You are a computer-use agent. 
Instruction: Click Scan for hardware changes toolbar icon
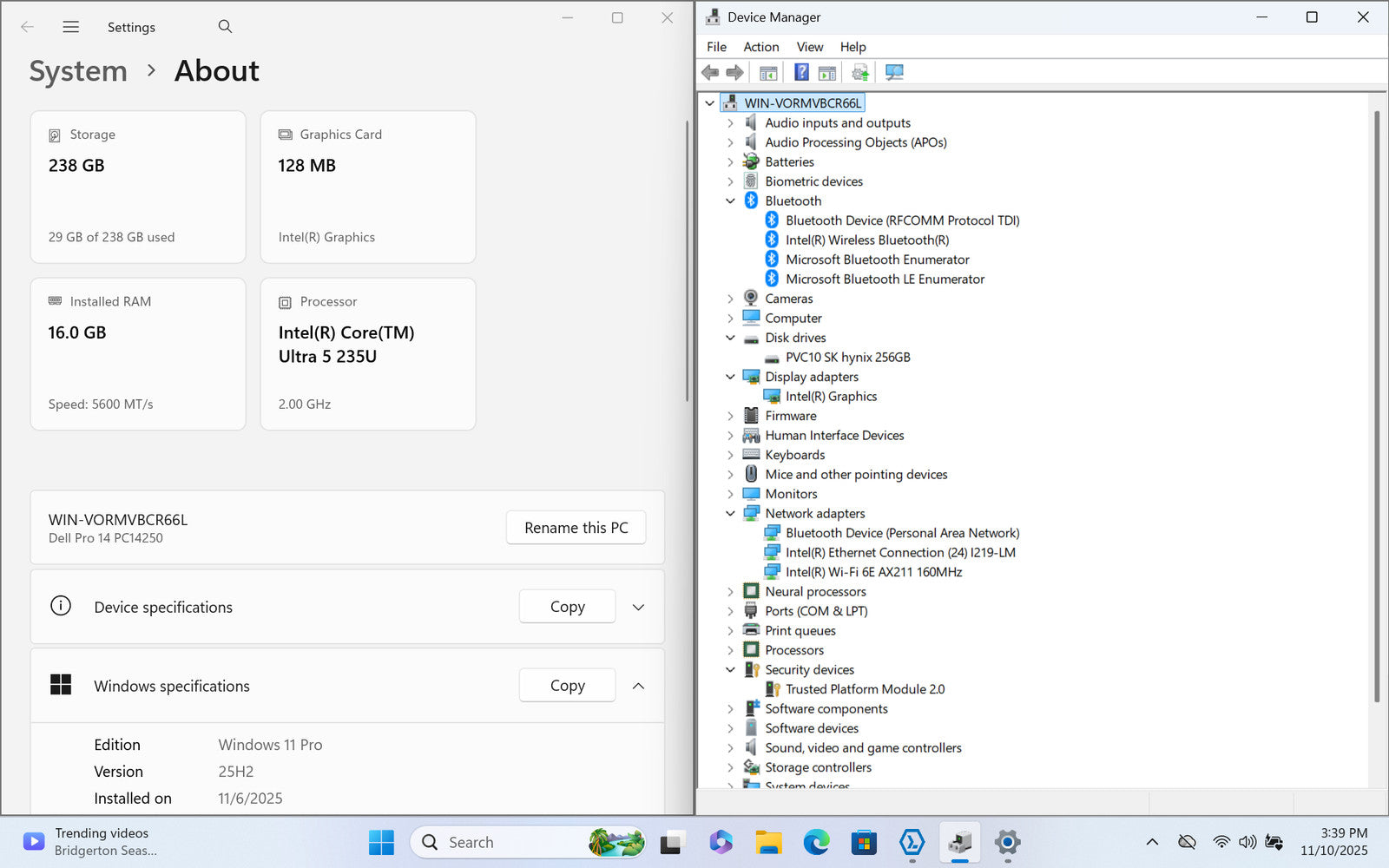click(894, 72)
